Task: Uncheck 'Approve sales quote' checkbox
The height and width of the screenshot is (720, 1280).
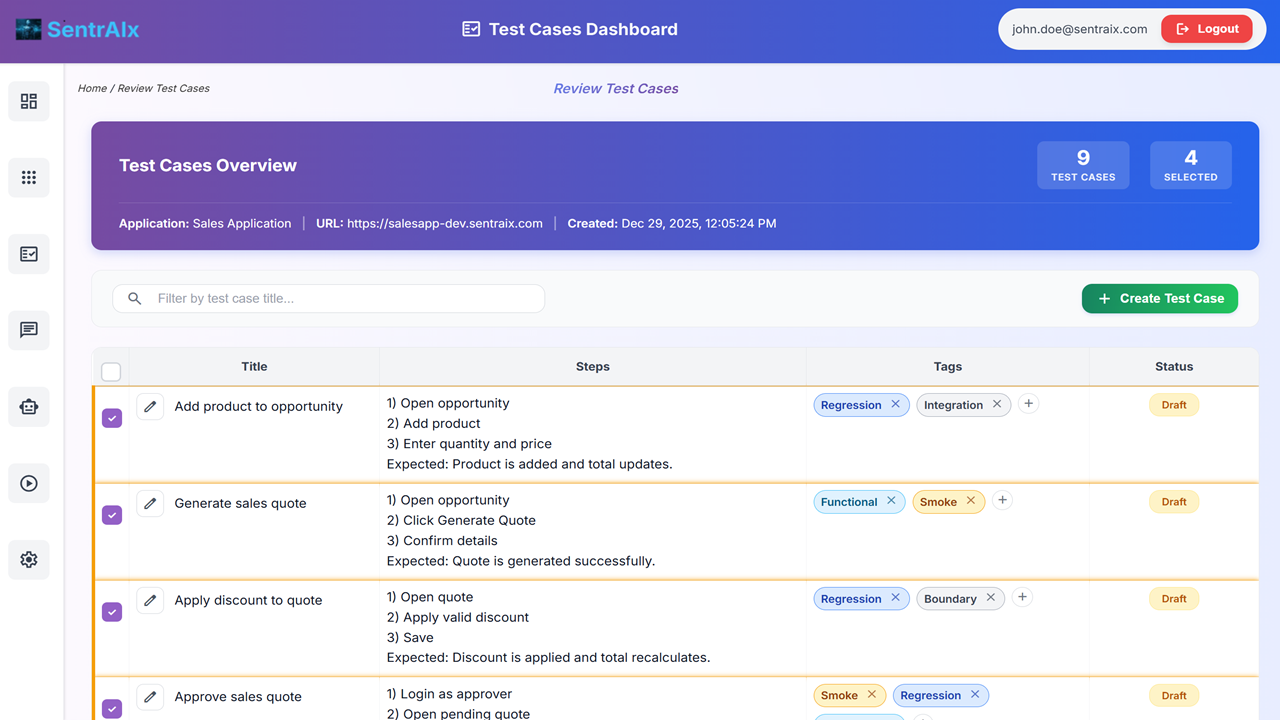Action: [112, 709]
